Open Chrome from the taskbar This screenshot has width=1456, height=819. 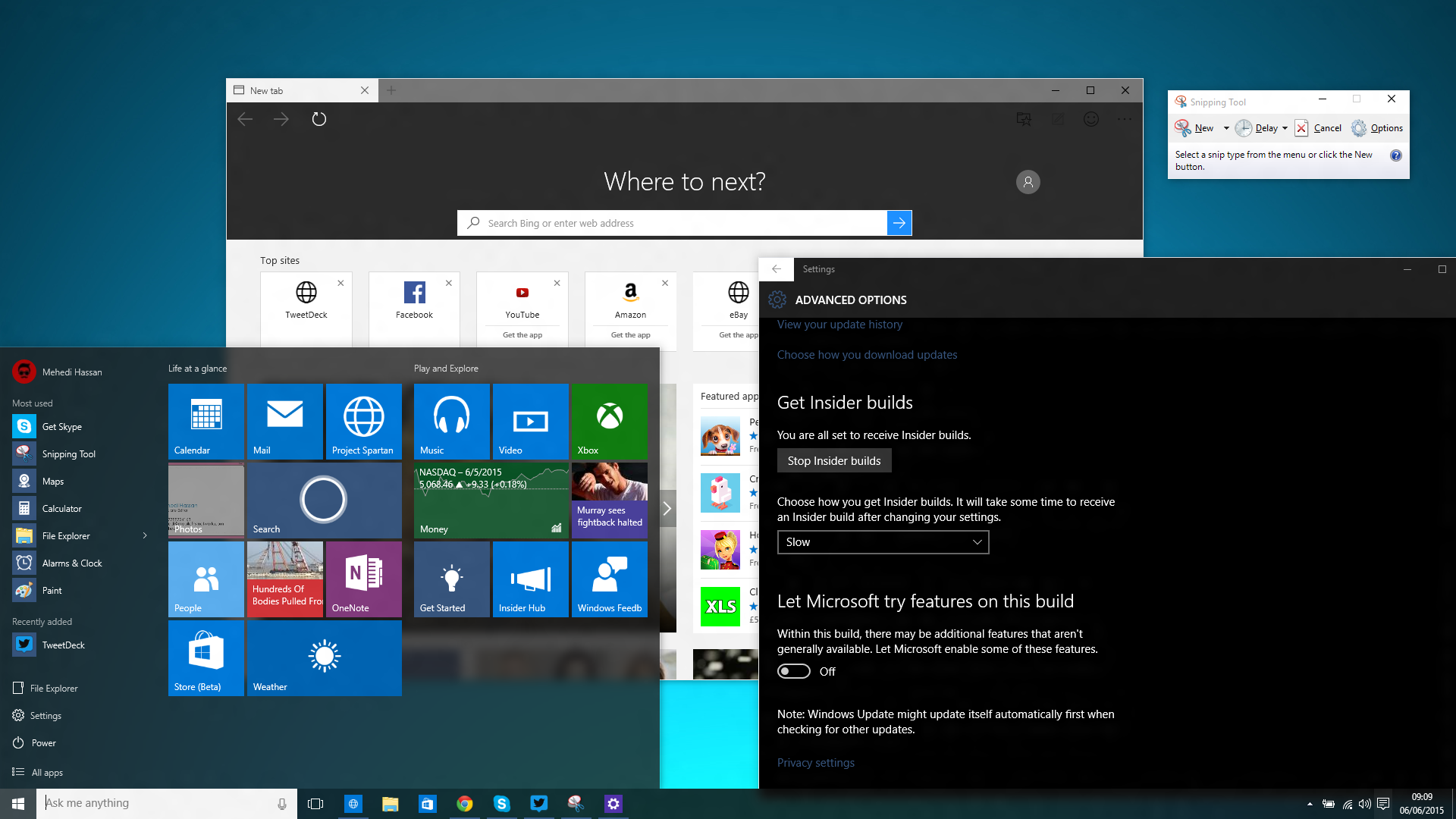(465, 804)
